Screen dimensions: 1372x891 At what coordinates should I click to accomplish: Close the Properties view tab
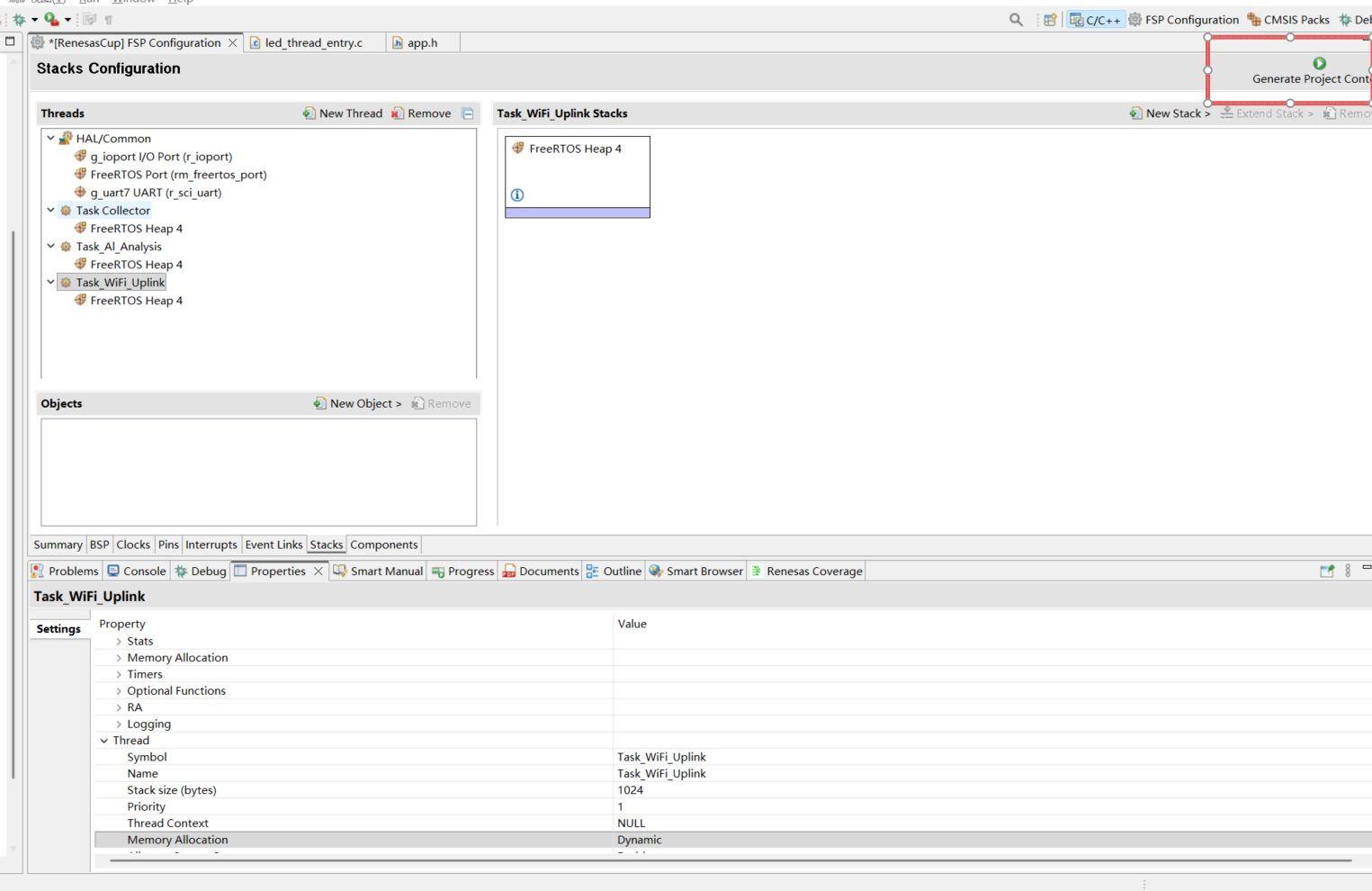(x=318, y=571)
